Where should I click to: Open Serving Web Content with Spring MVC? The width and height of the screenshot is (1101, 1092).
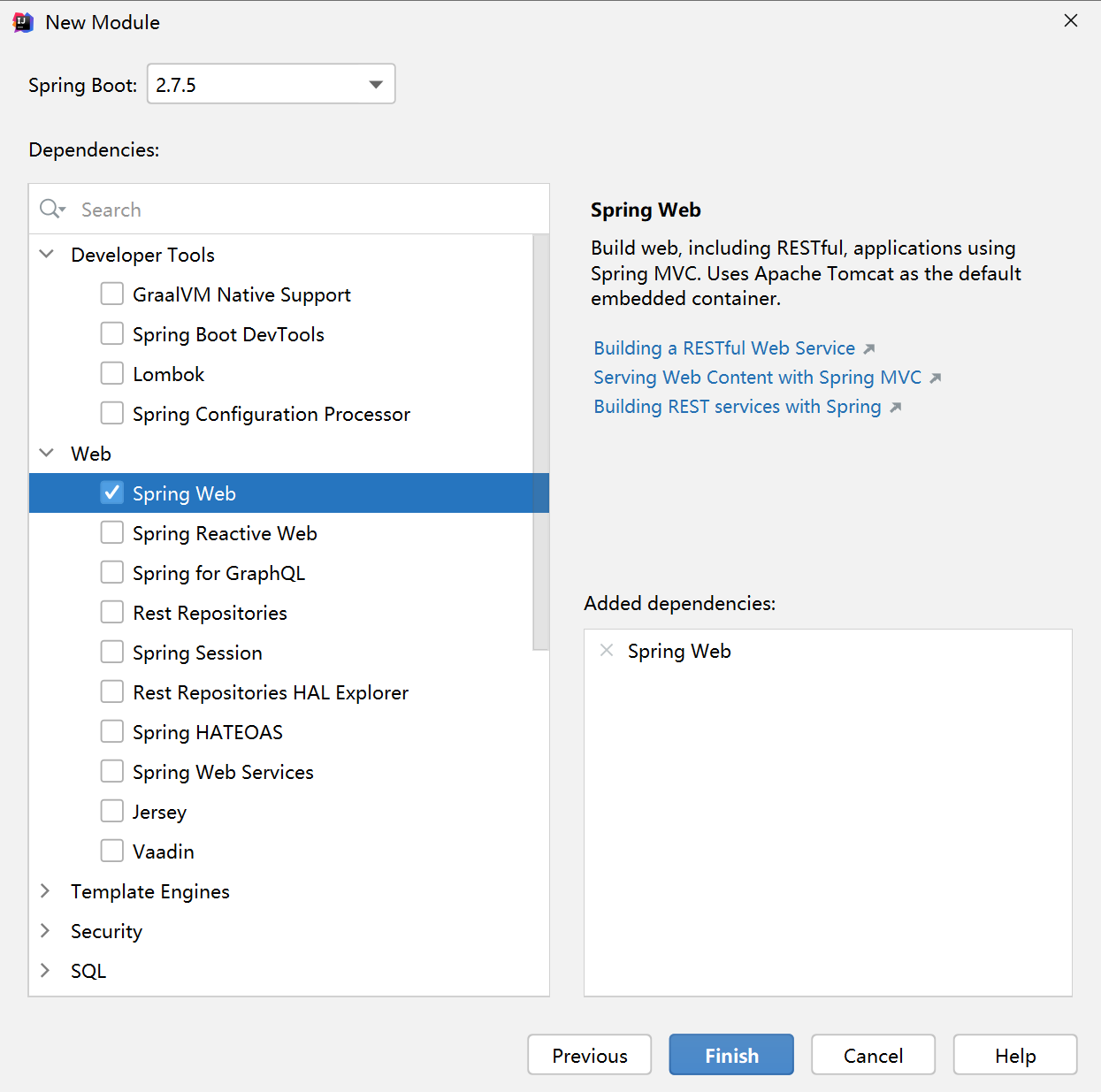[757, 378]
